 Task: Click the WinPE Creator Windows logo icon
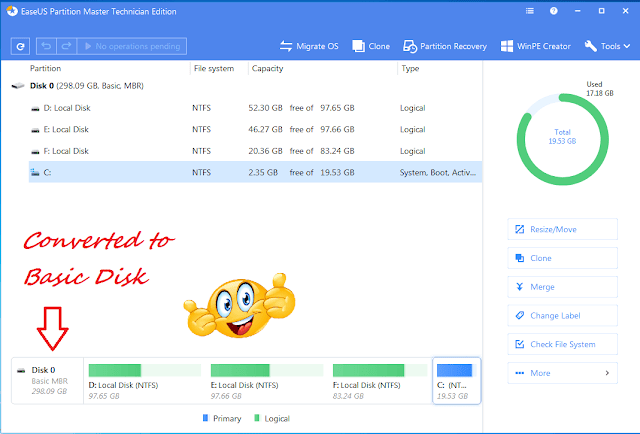507,46
